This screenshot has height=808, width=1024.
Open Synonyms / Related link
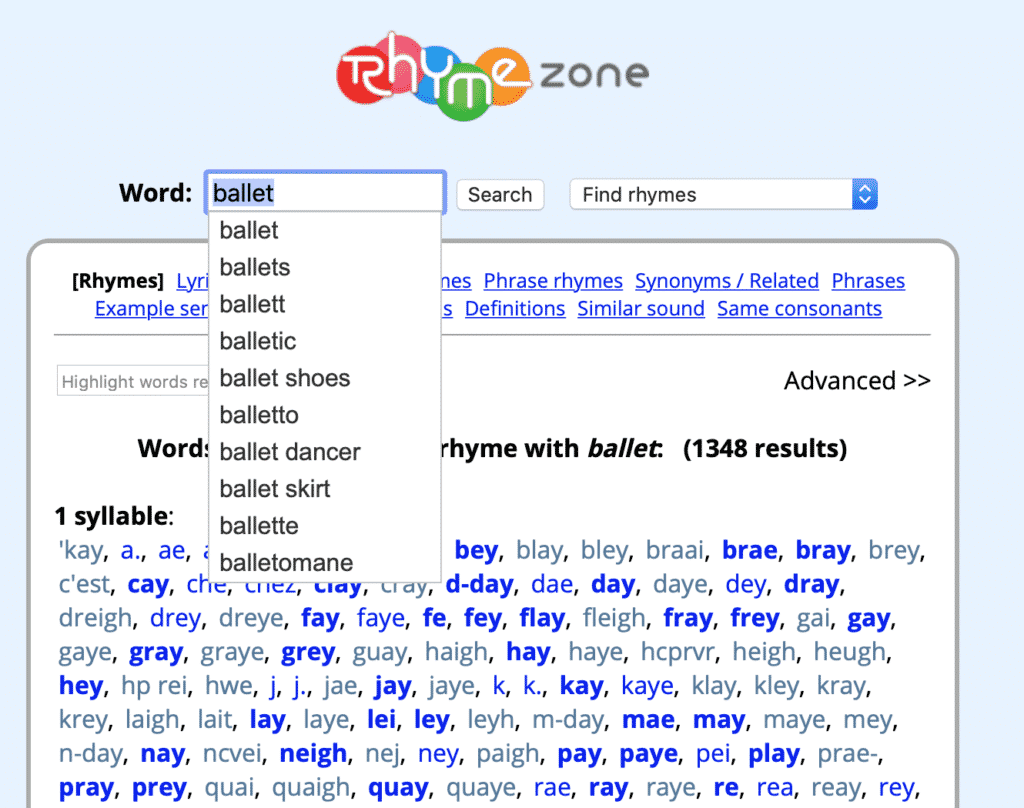click(x=727, y=281)
